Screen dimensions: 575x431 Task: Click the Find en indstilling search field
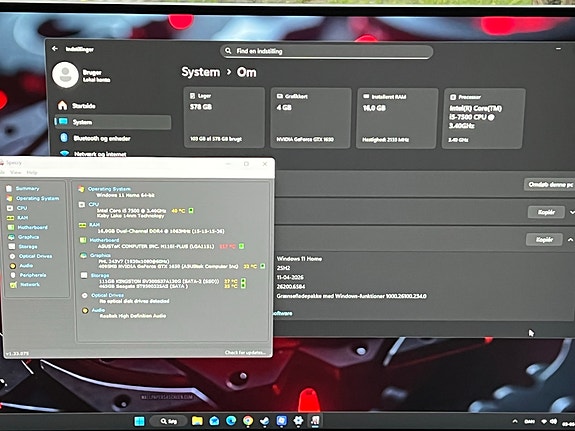pos(326,51)
